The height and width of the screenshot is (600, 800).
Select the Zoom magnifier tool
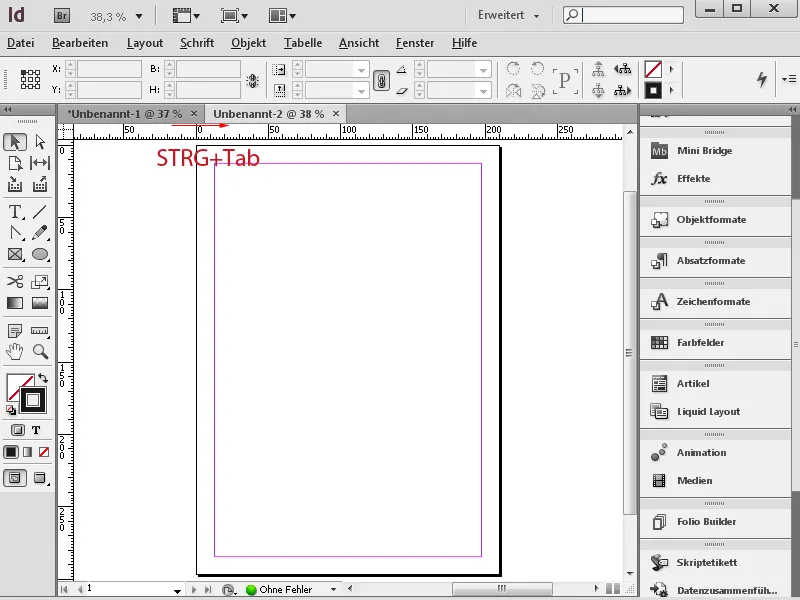40,352
